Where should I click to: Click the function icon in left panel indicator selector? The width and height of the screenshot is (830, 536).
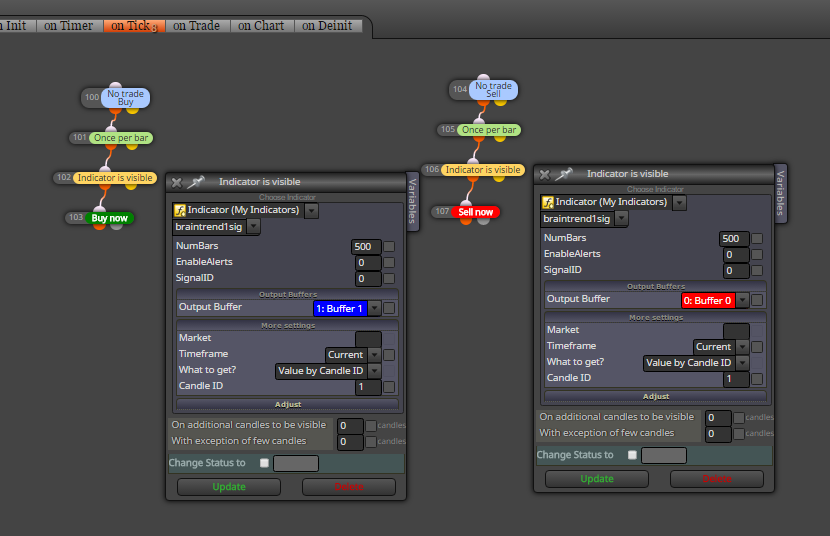pos(180,211)
